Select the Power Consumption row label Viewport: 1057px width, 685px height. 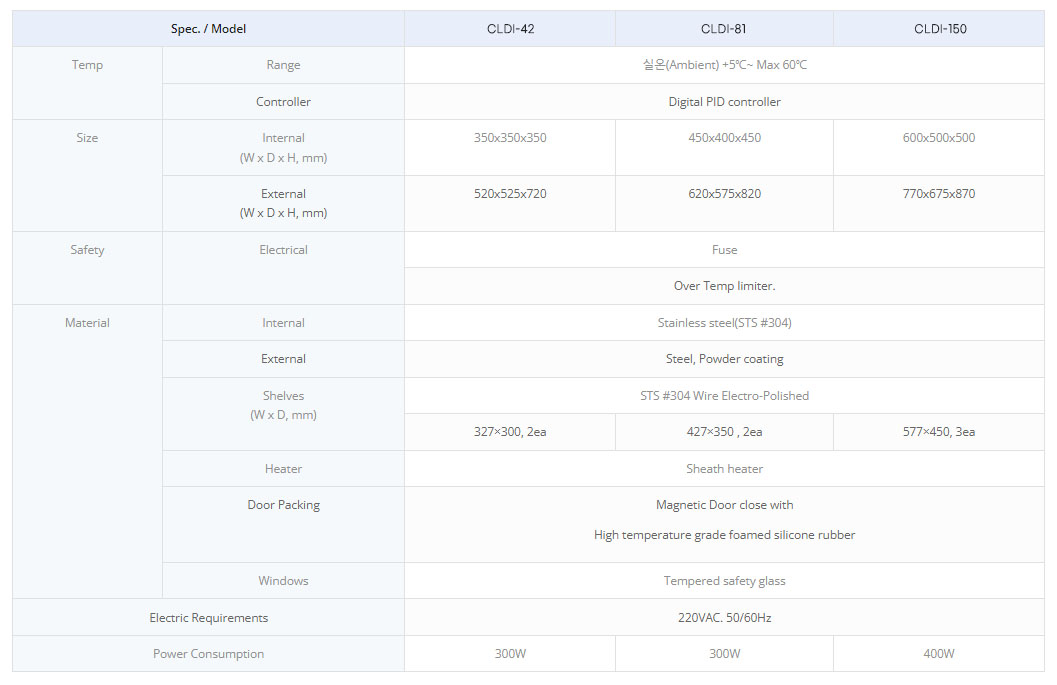[x=208, y=654]
